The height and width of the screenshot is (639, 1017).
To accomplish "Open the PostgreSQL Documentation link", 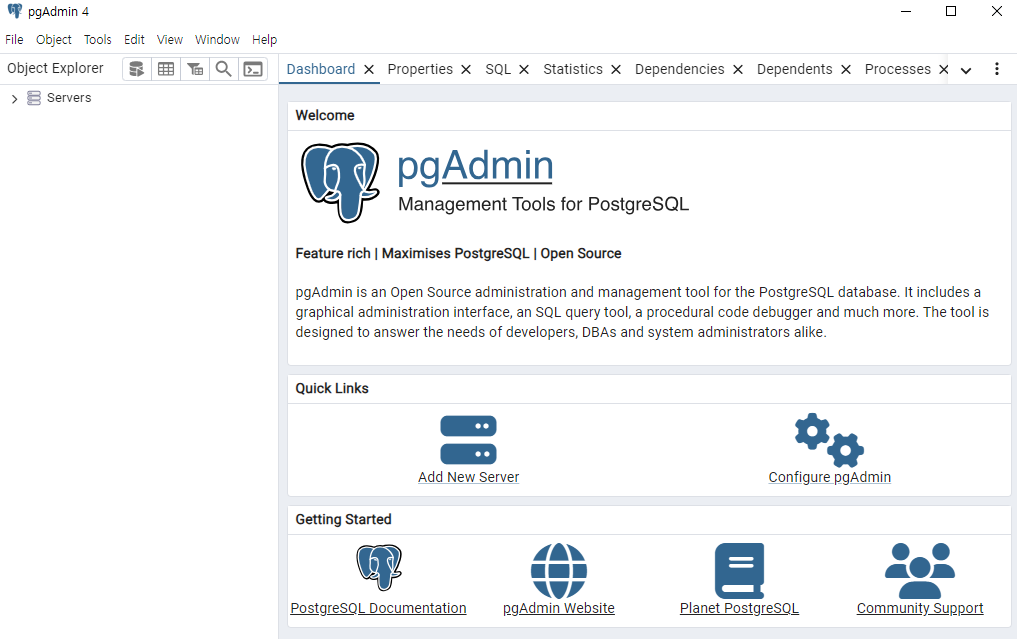I will pos(378,608).
